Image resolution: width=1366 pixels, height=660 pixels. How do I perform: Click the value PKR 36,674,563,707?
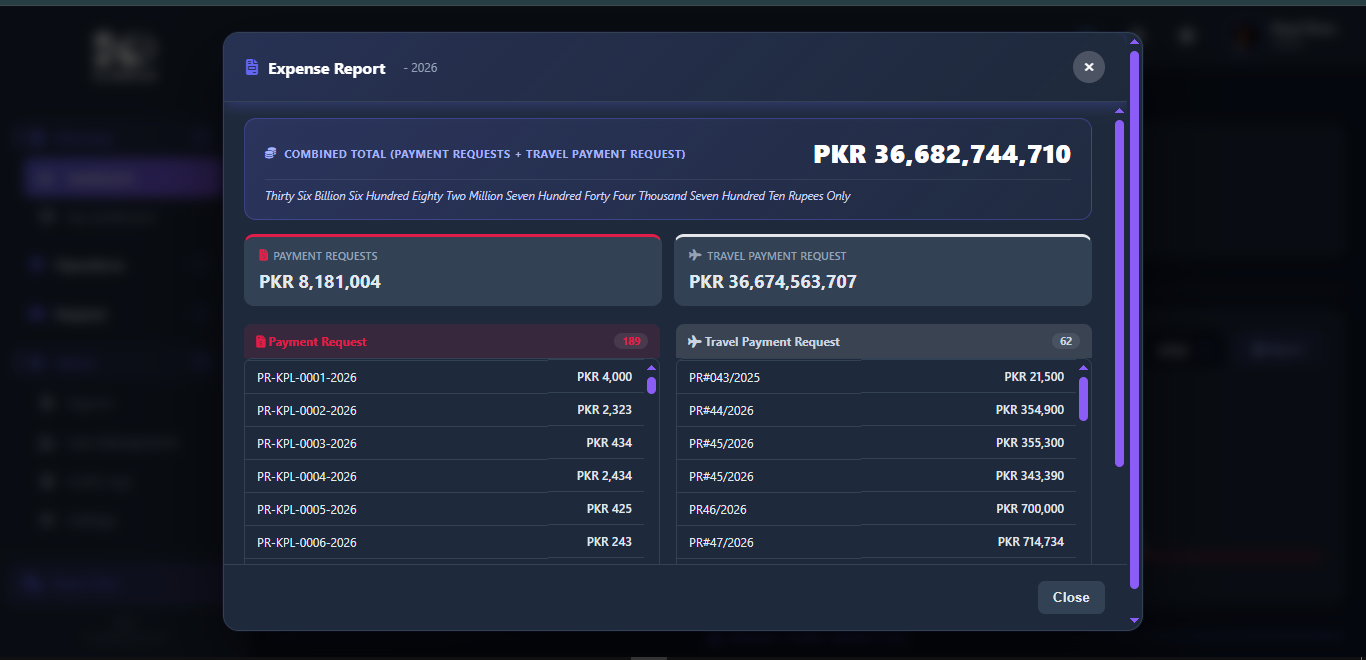[773, 282]
